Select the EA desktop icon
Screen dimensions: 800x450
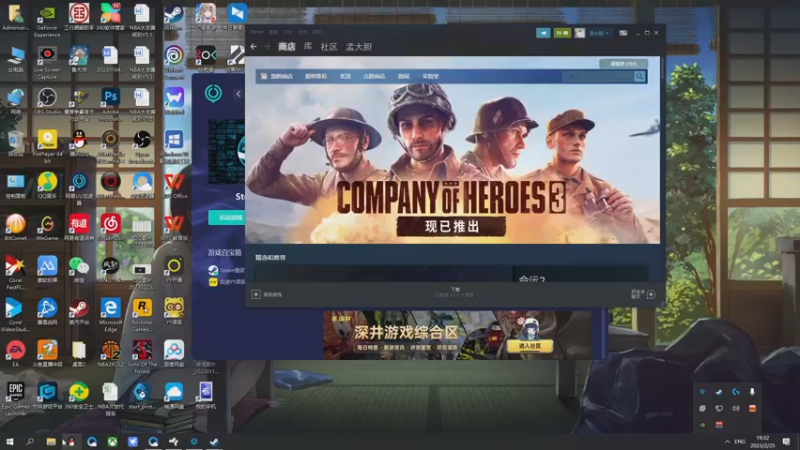(15, 354)
